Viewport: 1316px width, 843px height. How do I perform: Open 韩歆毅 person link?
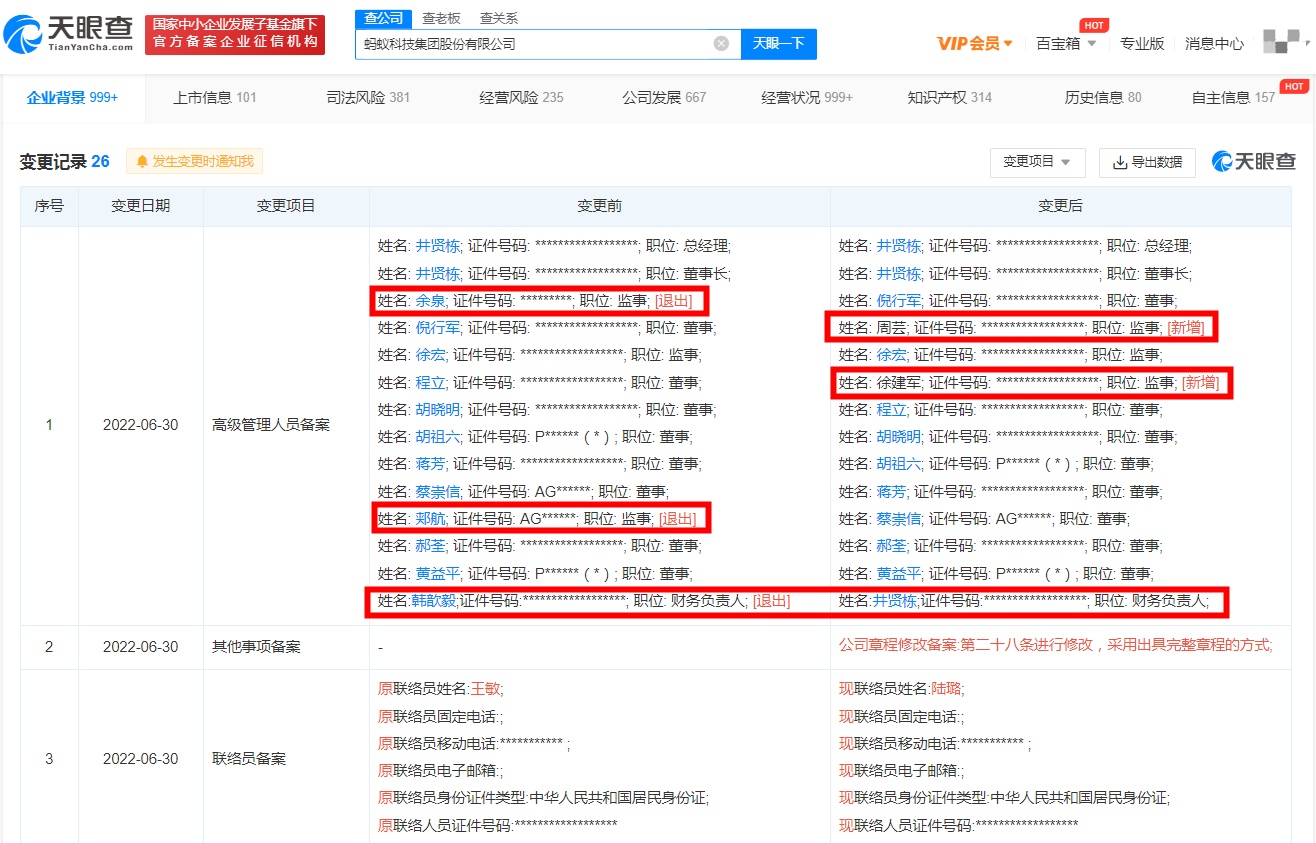coord(433,601)
